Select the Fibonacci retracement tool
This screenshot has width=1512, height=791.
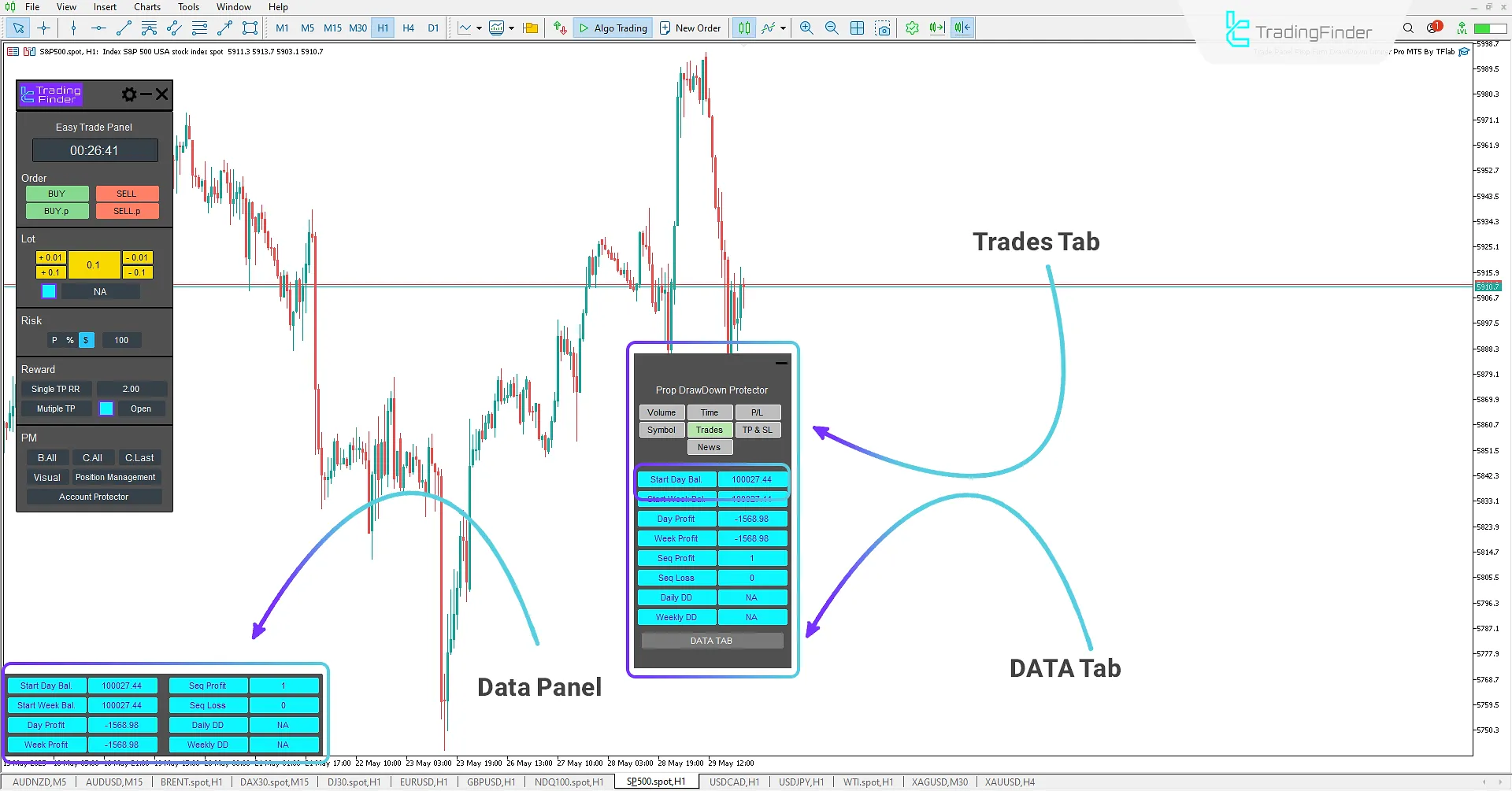coord(199,28)
